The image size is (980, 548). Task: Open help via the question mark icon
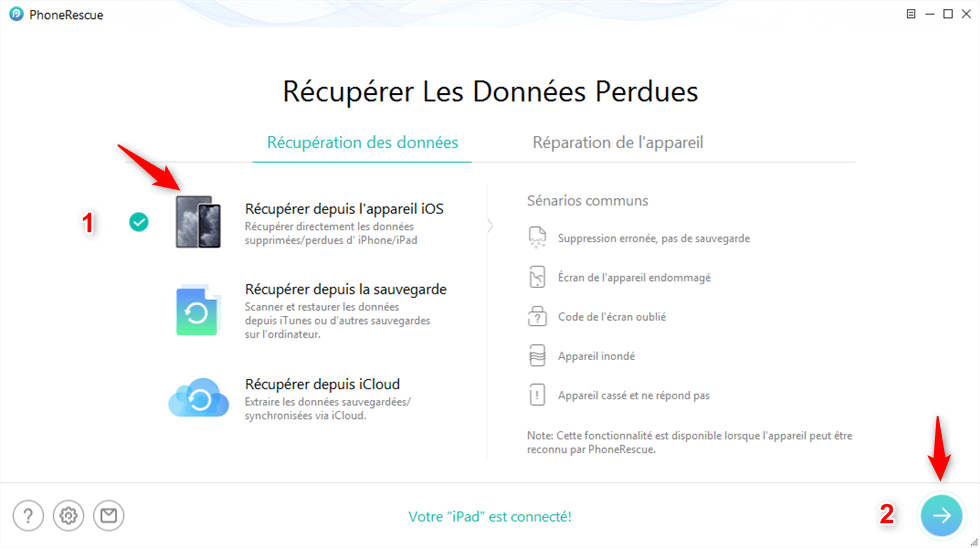click(28, 516)
